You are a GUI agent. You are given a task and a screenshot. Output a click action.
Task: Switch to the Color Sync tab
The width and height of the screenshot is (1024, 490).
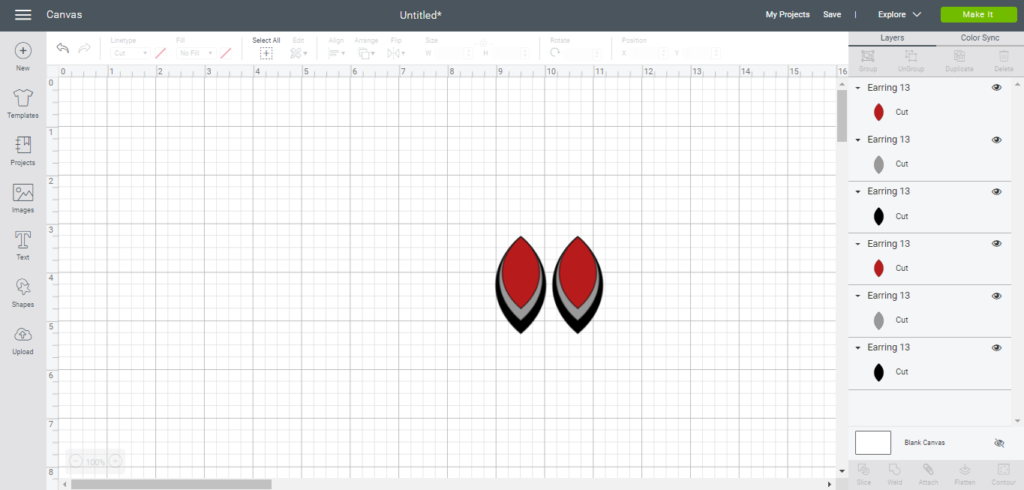pyautogui.click(x=979, y=38)
